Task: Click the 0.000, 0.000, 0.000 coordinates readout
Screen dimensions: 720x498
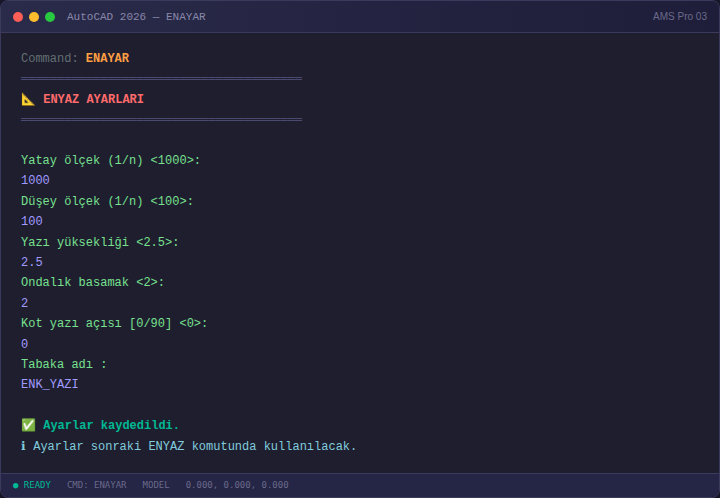Action: 237,485
